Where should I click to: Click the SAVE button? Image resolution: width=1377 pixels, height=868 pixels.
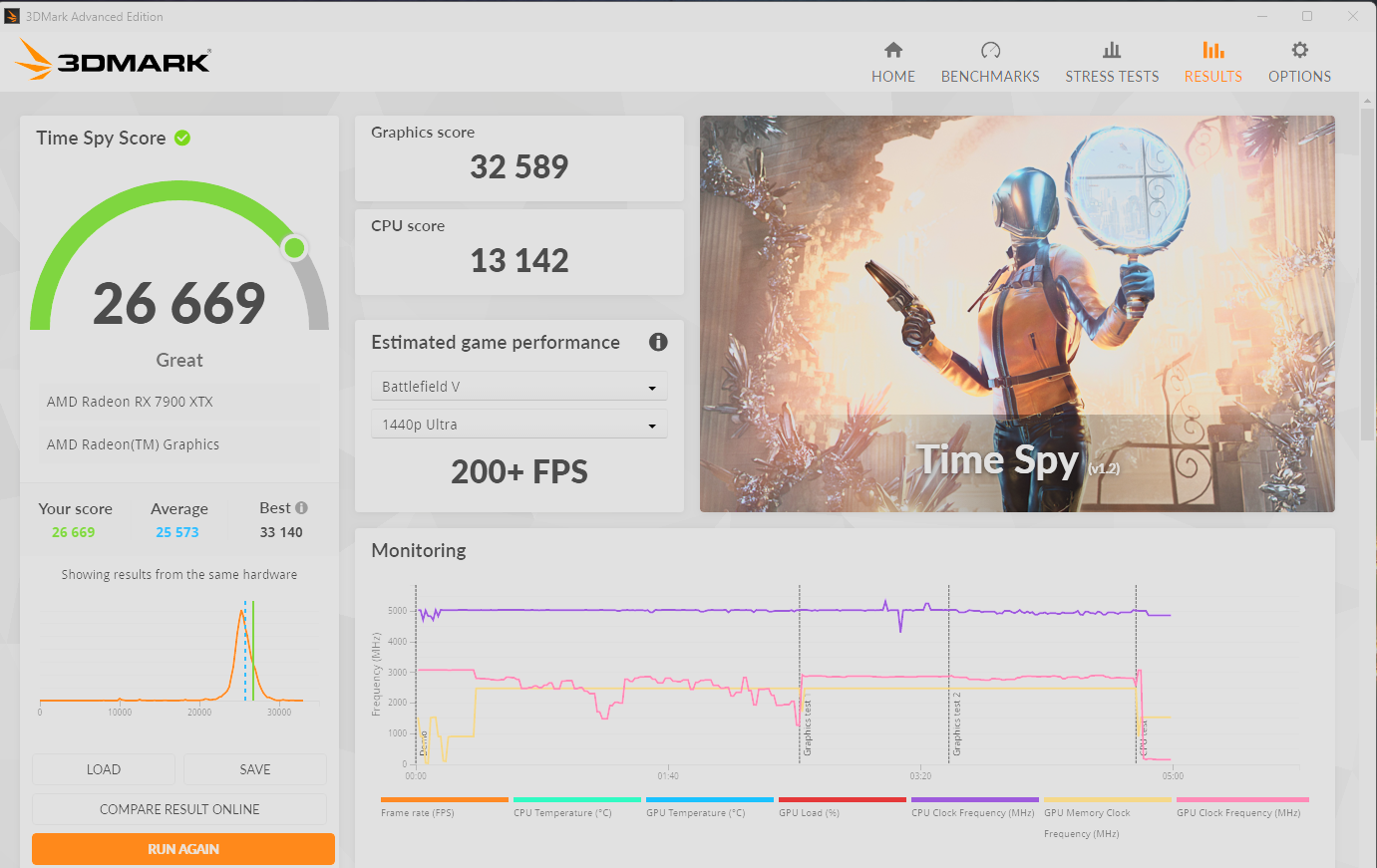click(x=255, y=769)
